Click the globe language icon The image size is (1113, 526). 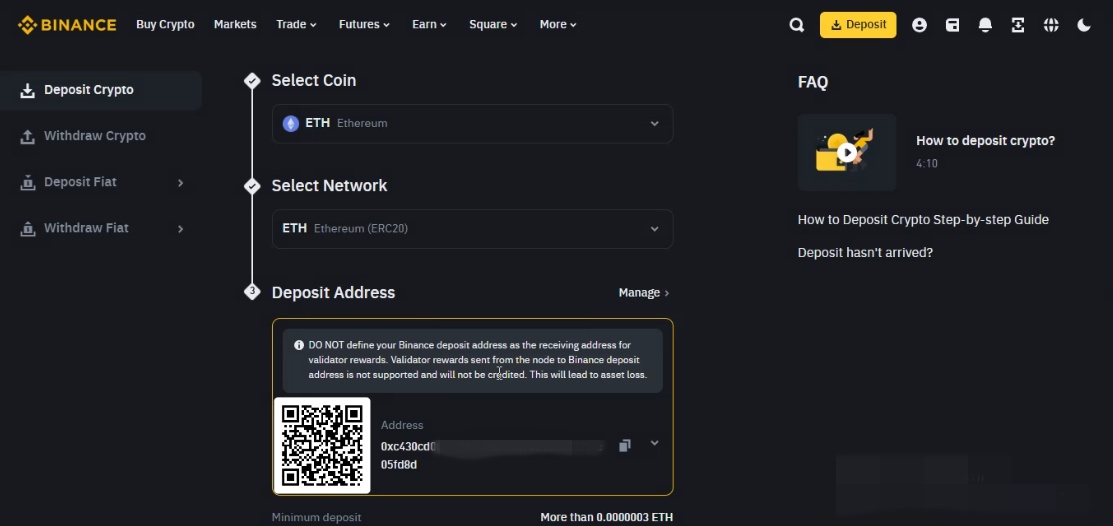[x=1051, y=25]
